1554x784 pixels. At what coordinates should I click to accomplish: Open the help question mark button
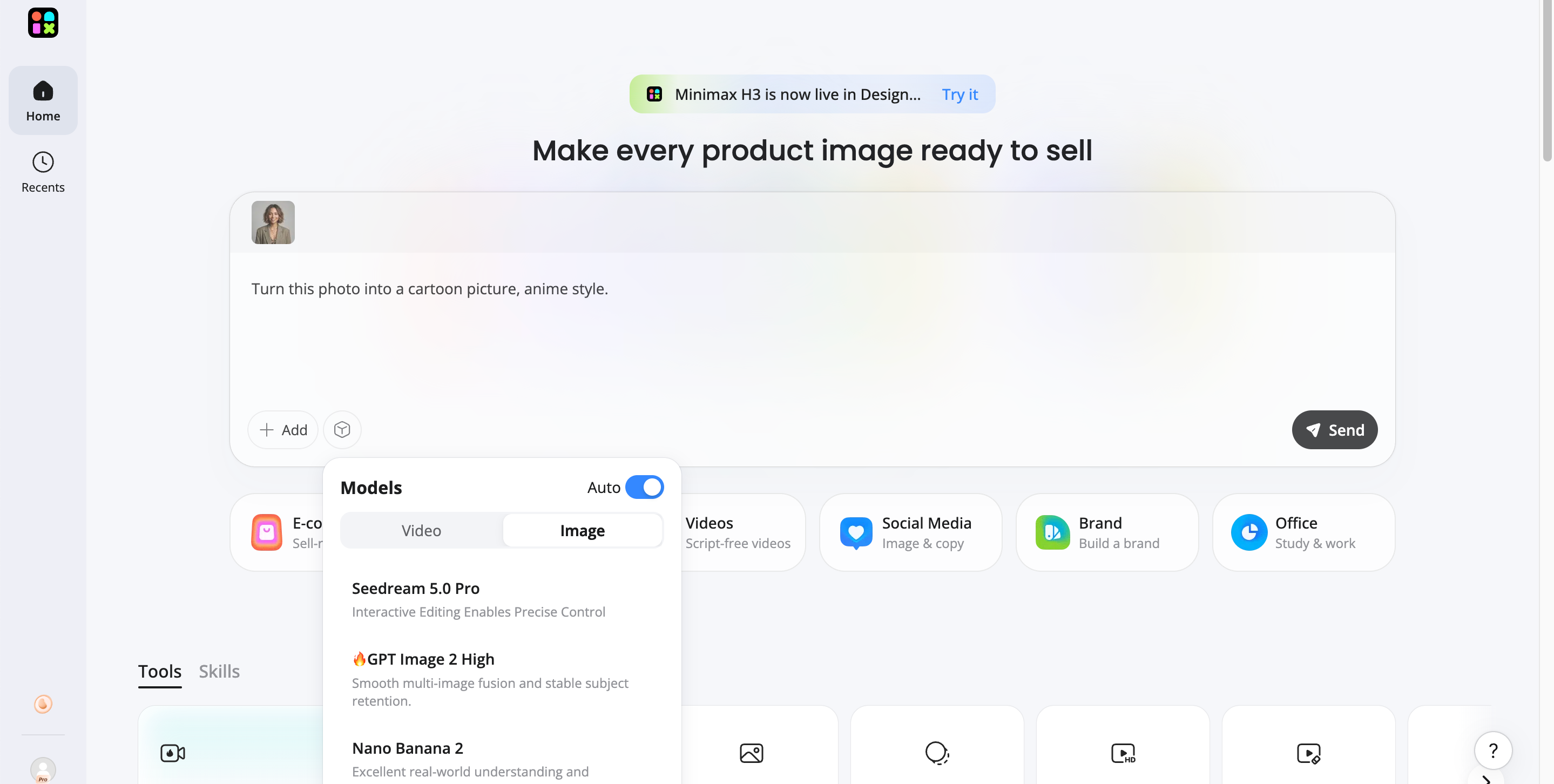(x=1492, y=751)
